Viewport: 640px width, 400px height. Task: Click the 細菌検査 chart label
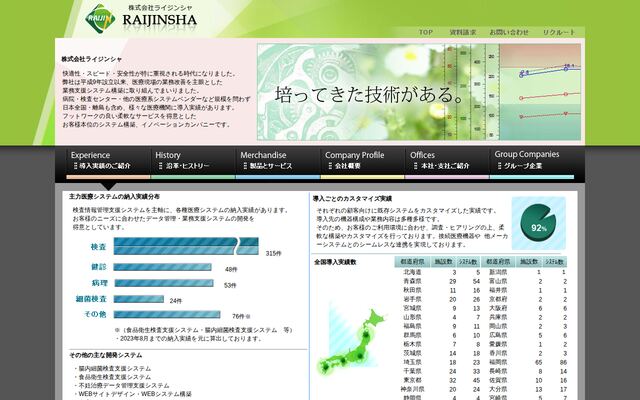point(91,299)
